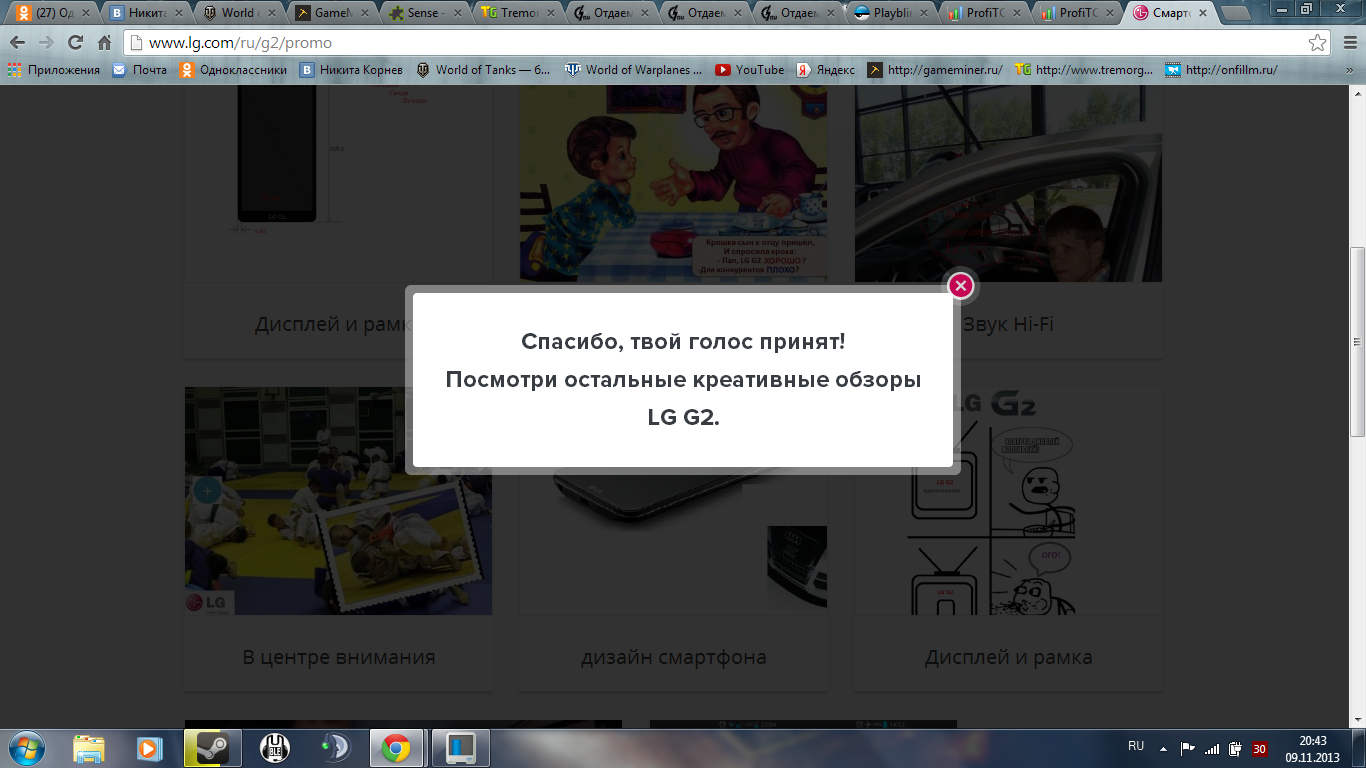Open the Windows Start menu
1366x768 pixels.
pyautogui.click(x=27, y=748)
